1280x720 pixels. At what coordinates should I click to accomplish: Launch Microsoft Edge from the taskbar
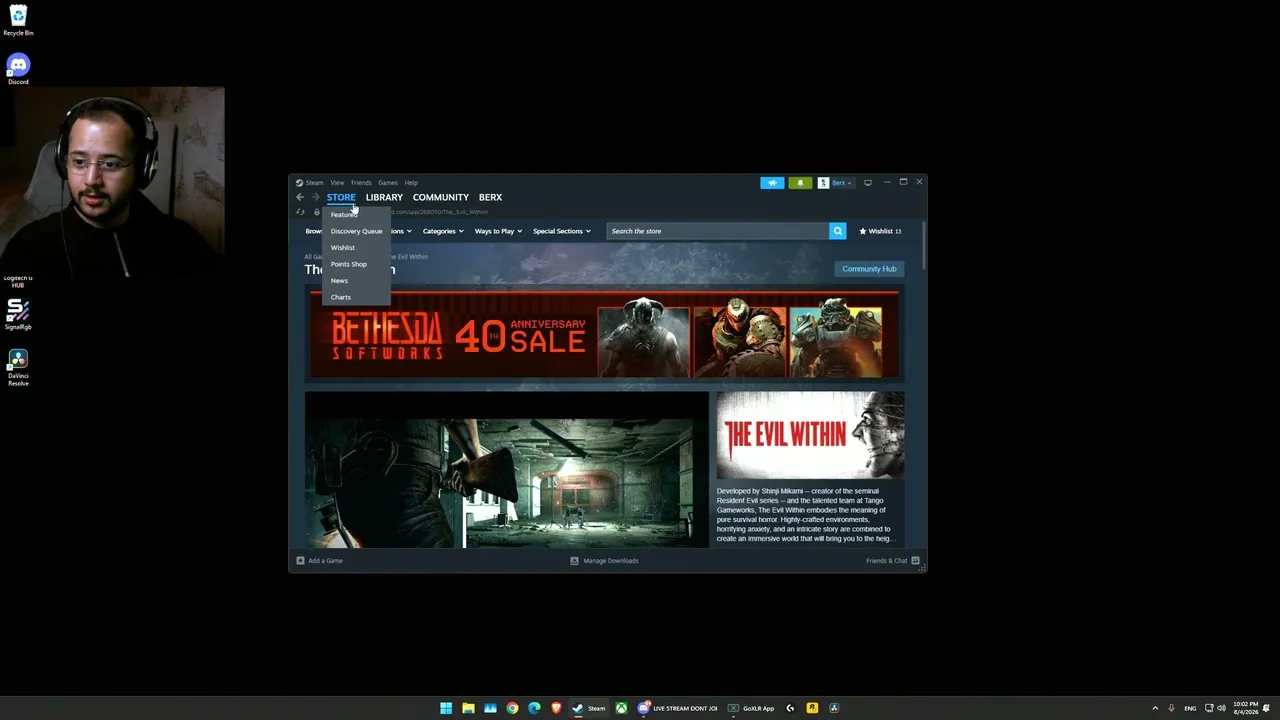[534, 708]
